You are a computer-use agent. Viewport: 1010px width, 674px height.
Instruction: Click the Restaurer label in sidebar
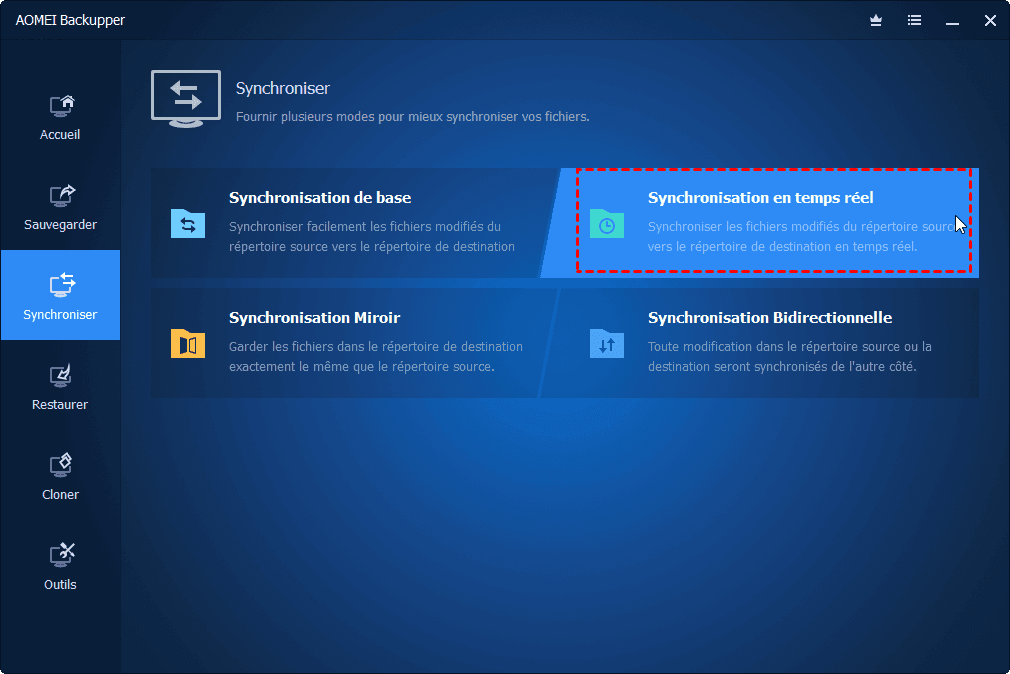coord(60,405)
